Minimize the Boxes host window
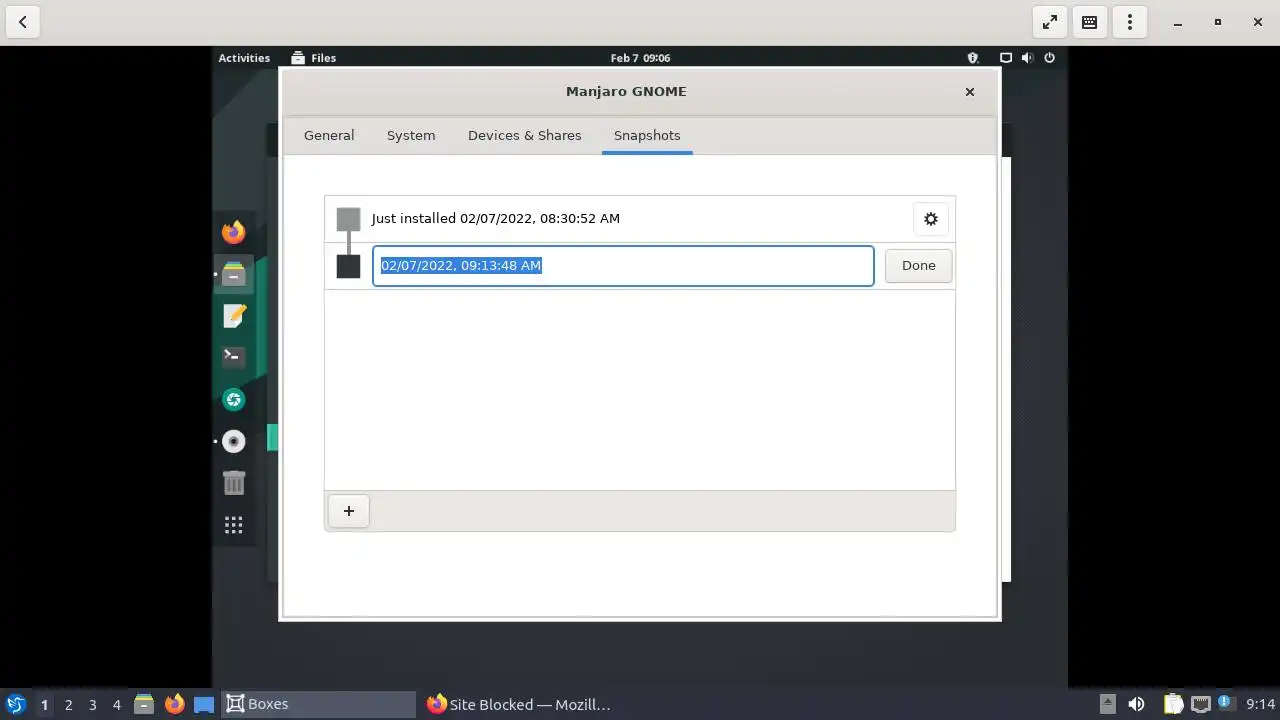1280x720 pixels. tap(1177, 22)
